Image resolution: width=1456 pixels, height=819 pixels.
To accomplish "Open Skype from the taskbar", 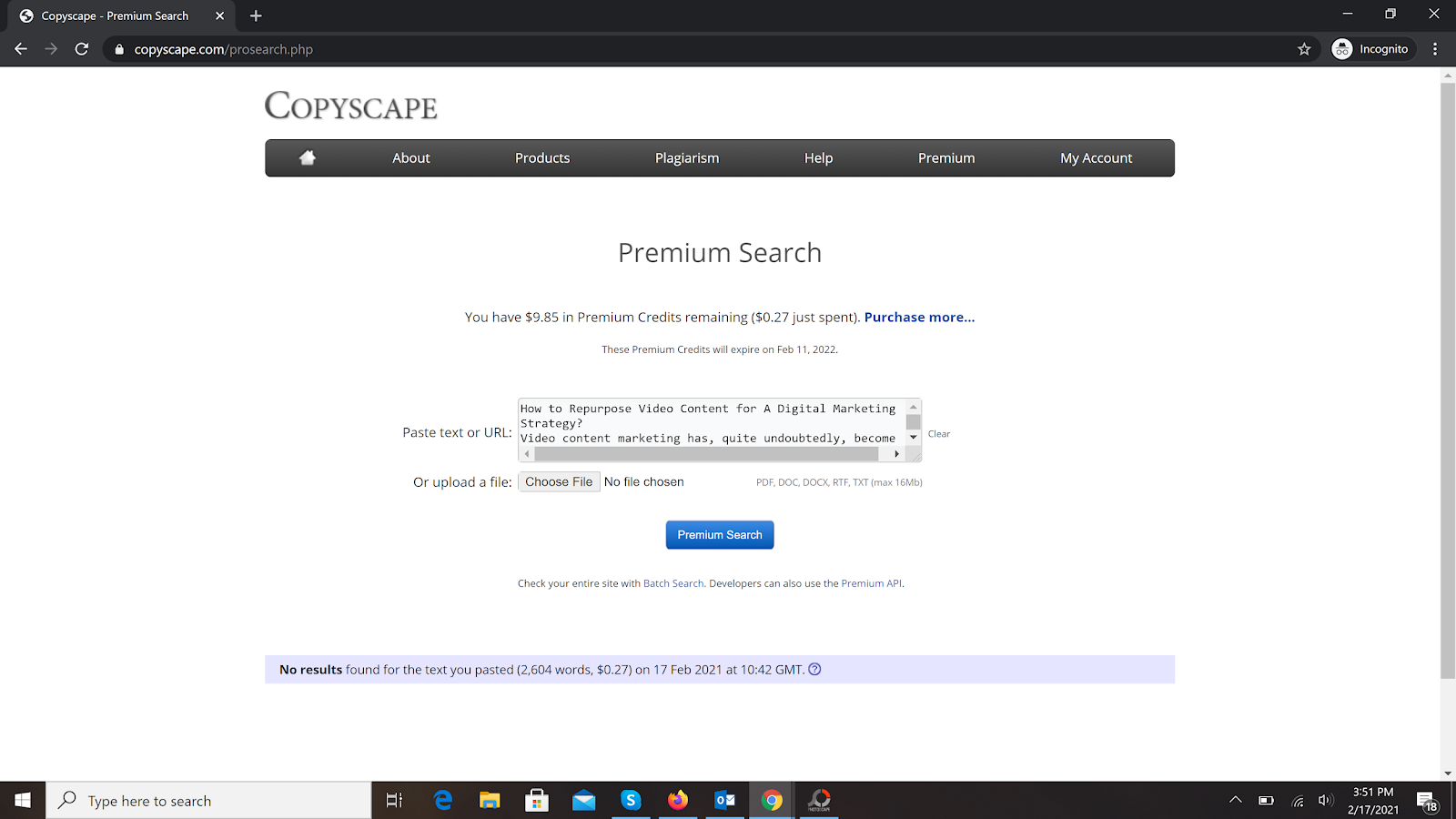I will coord(631,800).
